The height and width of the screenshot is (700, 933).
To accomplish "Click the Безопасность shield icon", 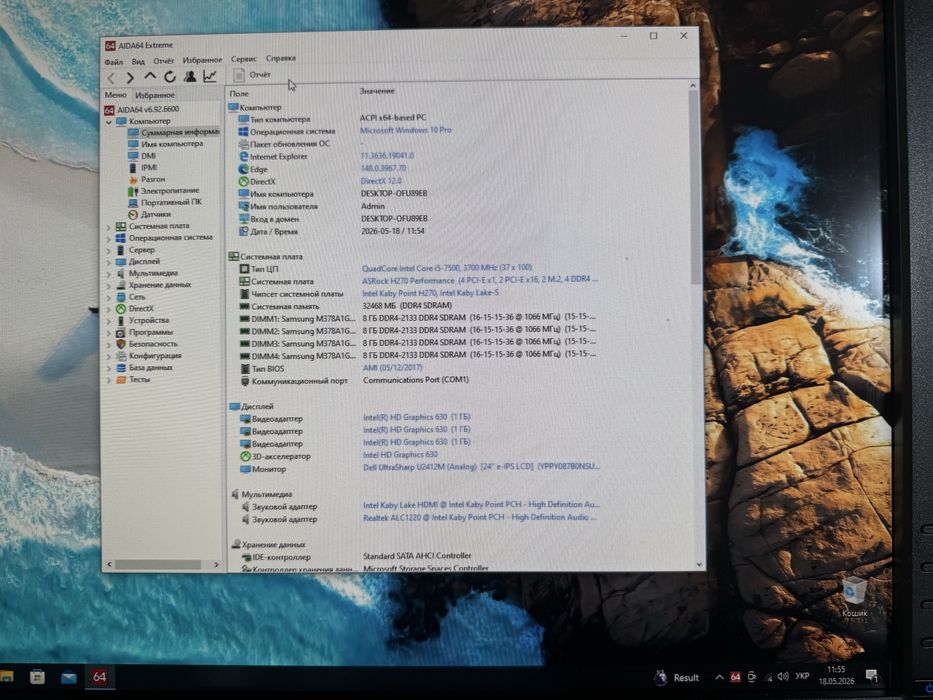I will [121, 344].
